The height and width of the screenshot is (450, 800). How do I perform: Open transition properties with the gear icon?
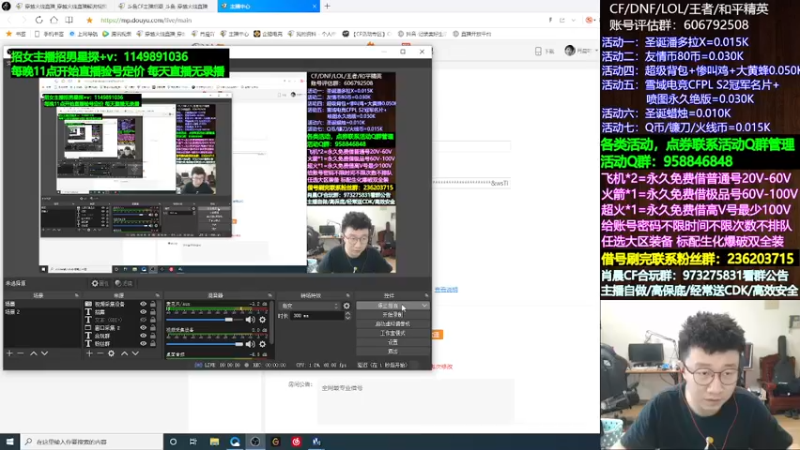click(346, 306)
